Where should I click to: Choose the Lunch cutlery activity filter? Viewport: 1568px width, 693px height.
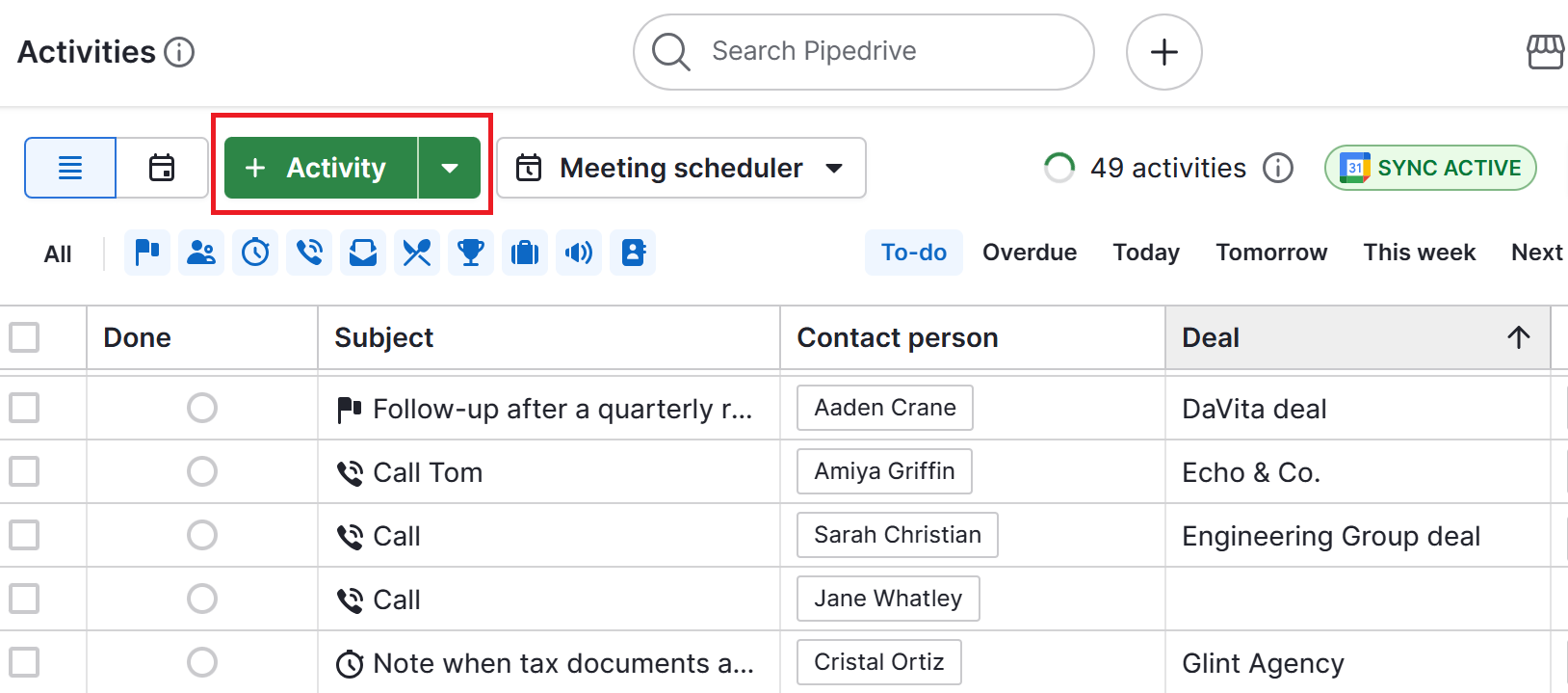tap(417, 253)
